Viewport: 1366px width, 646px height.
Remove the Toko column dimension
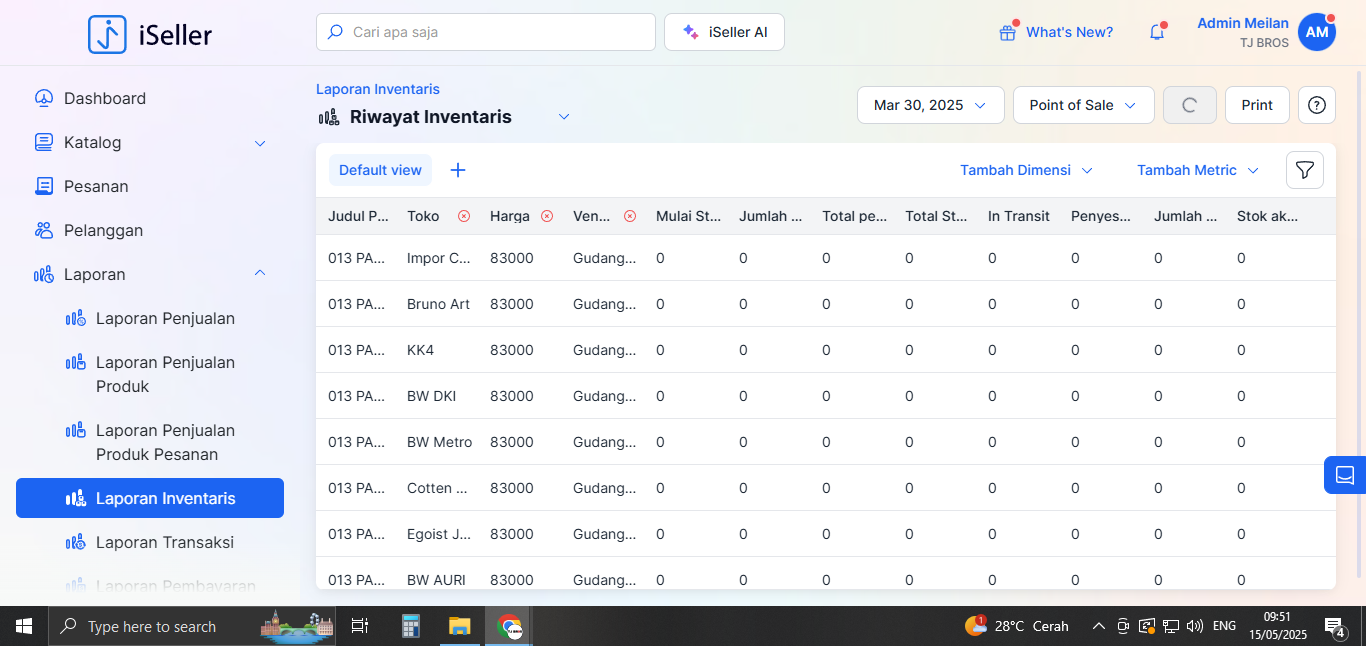[x=464, y=216]
